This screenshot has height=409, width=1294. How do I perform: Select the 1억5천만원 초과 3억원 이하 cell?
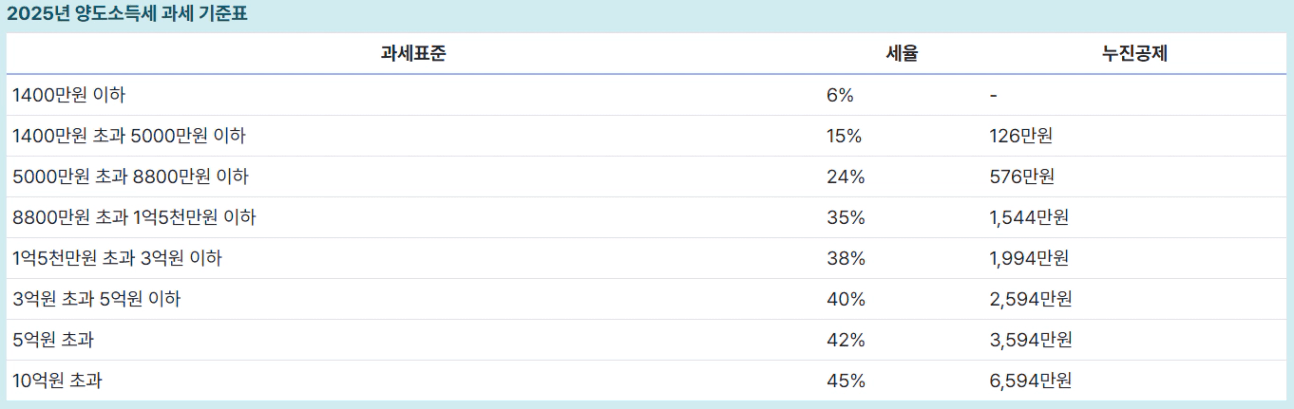(x=413, y=258)
